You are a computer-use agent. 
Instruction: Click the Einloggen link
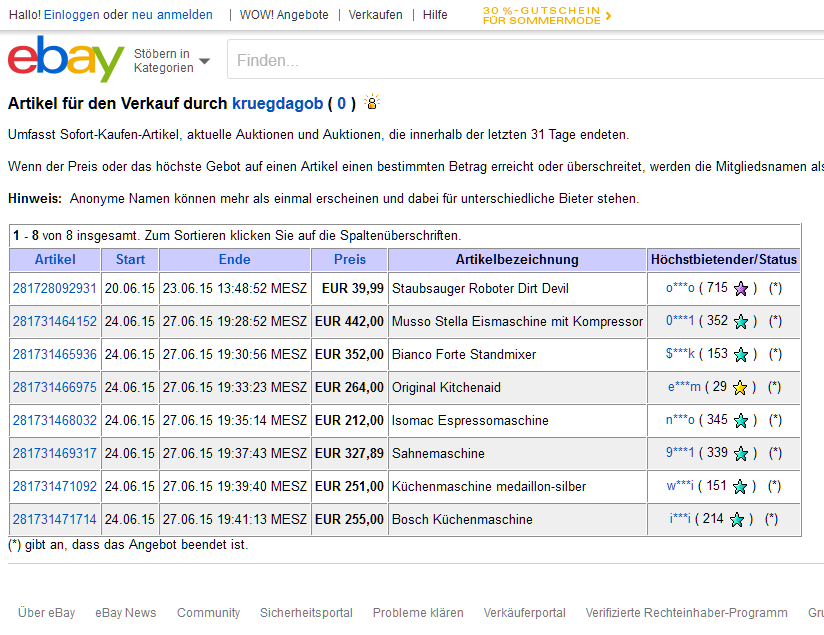click(x=71, y=15)
